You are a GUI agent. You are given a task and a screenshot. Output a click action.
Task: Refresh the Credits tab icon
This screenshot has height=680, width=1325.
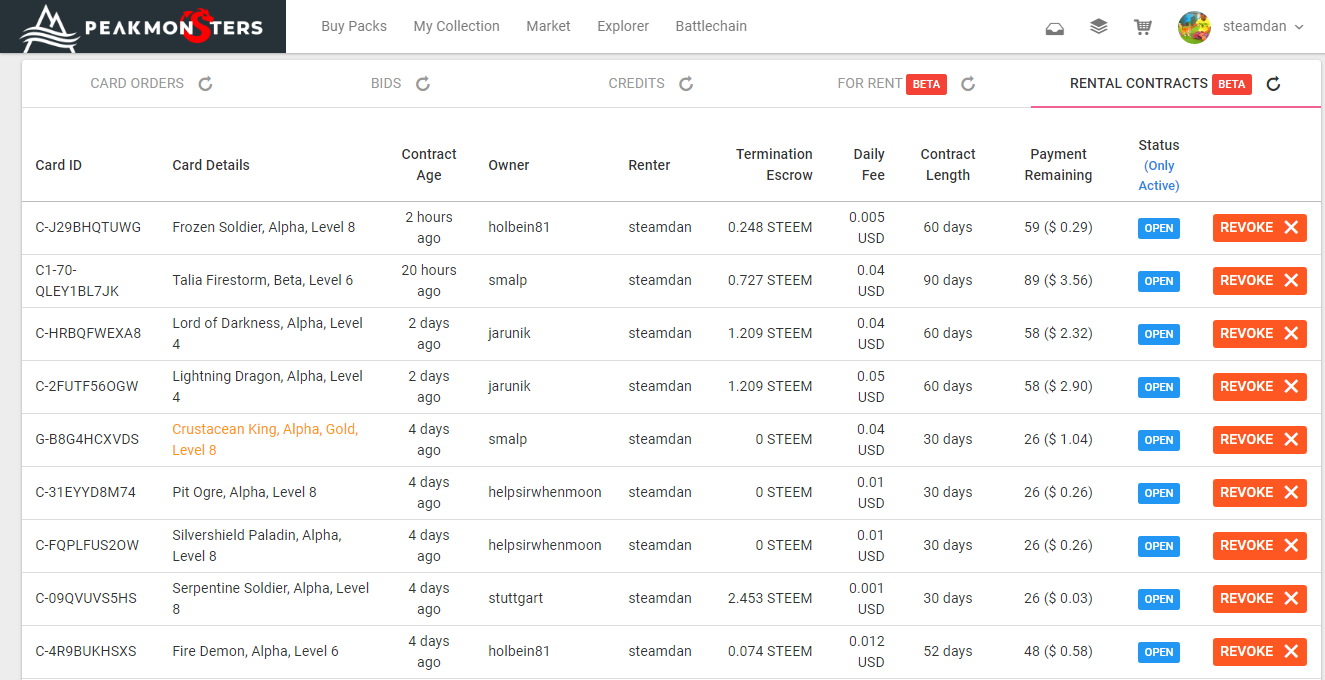[686, 84]
